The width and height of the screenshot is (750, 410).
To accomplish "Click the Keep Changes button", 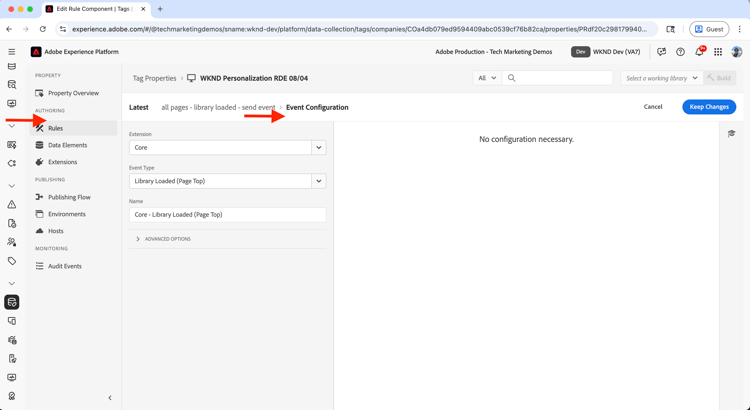I will pos(709,107).
